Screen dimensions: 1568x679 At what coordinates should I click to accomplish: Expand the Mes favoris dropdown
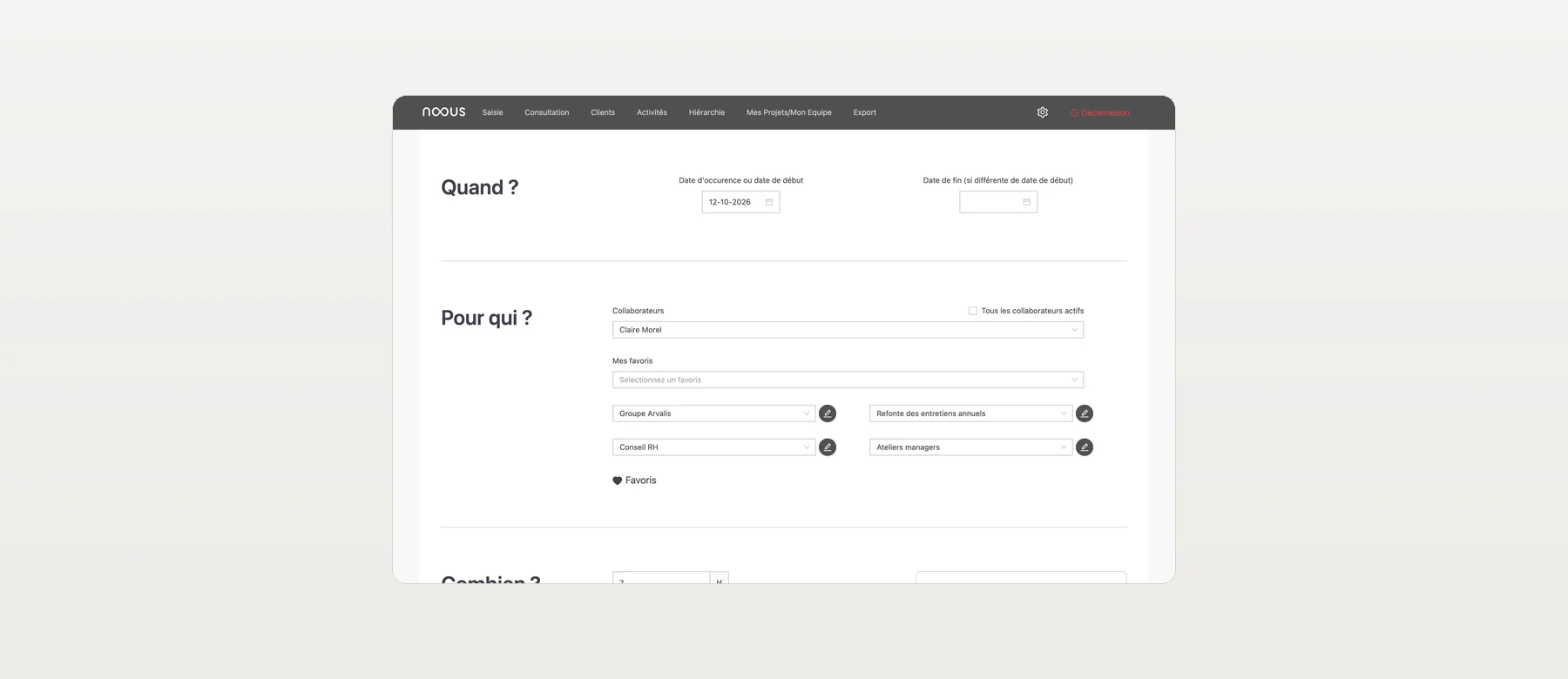(848, 380)
